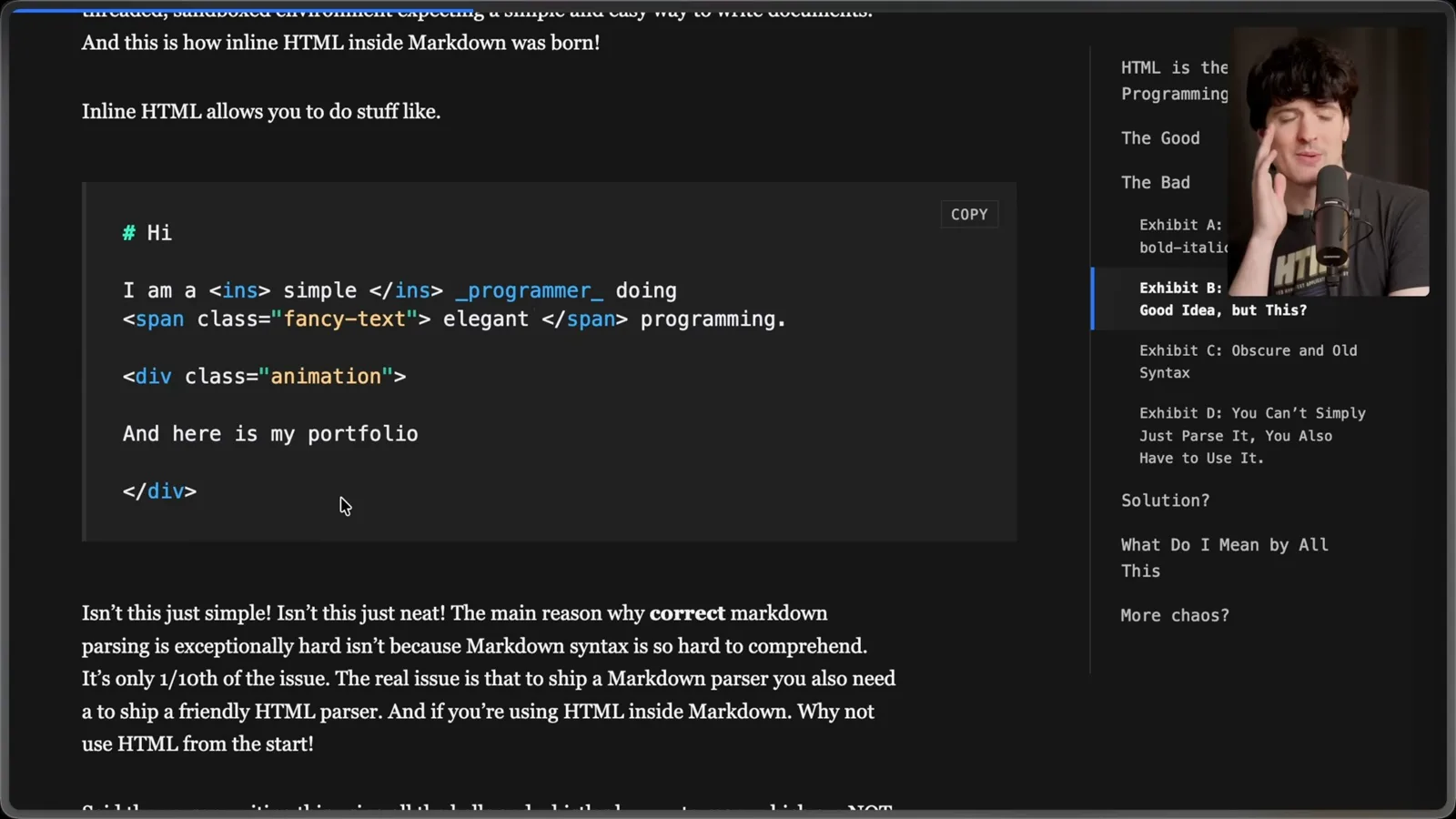Click the '# Hi' heading line in code
Viewport: 1456px width, 819px height.
[x=147, y=233]
